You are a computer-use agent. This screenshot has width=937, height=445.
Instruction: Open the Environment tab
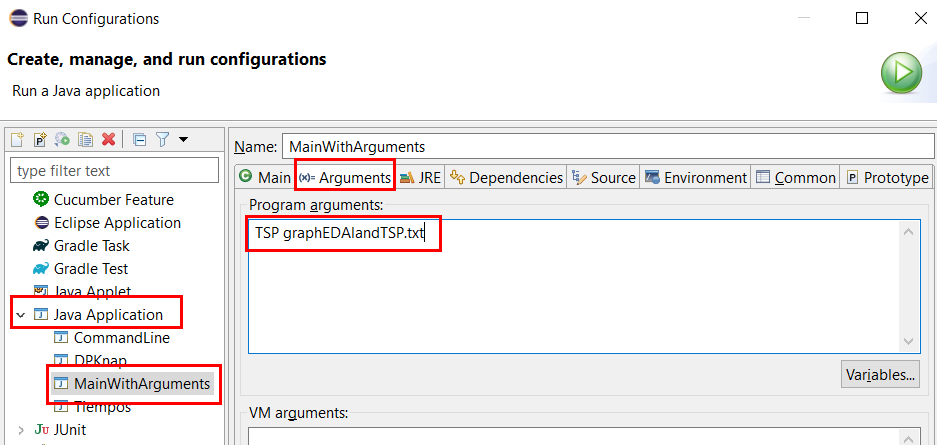(x=696, y=177)
